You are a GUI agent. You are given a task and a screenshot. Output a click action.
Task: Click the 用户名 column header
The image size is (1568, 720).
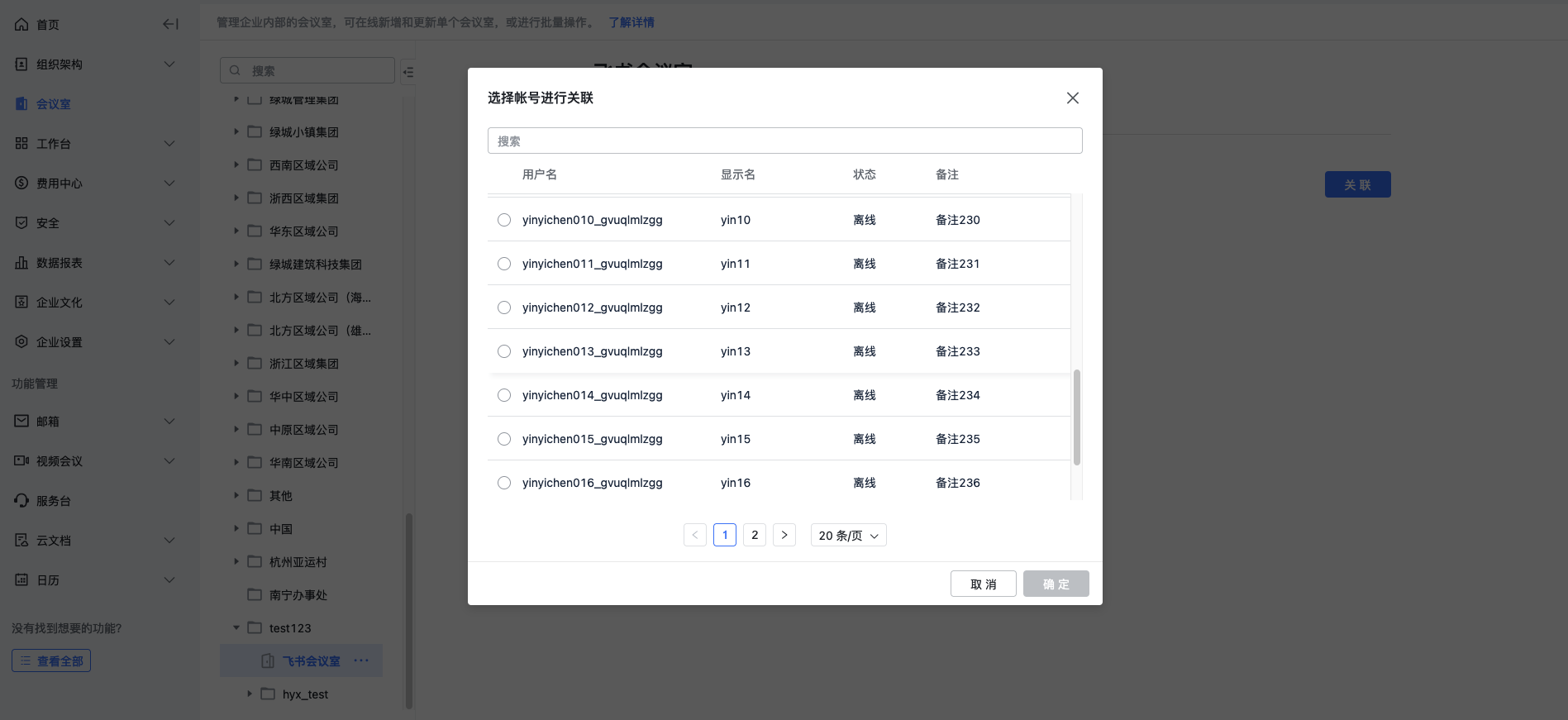point(540,174)
